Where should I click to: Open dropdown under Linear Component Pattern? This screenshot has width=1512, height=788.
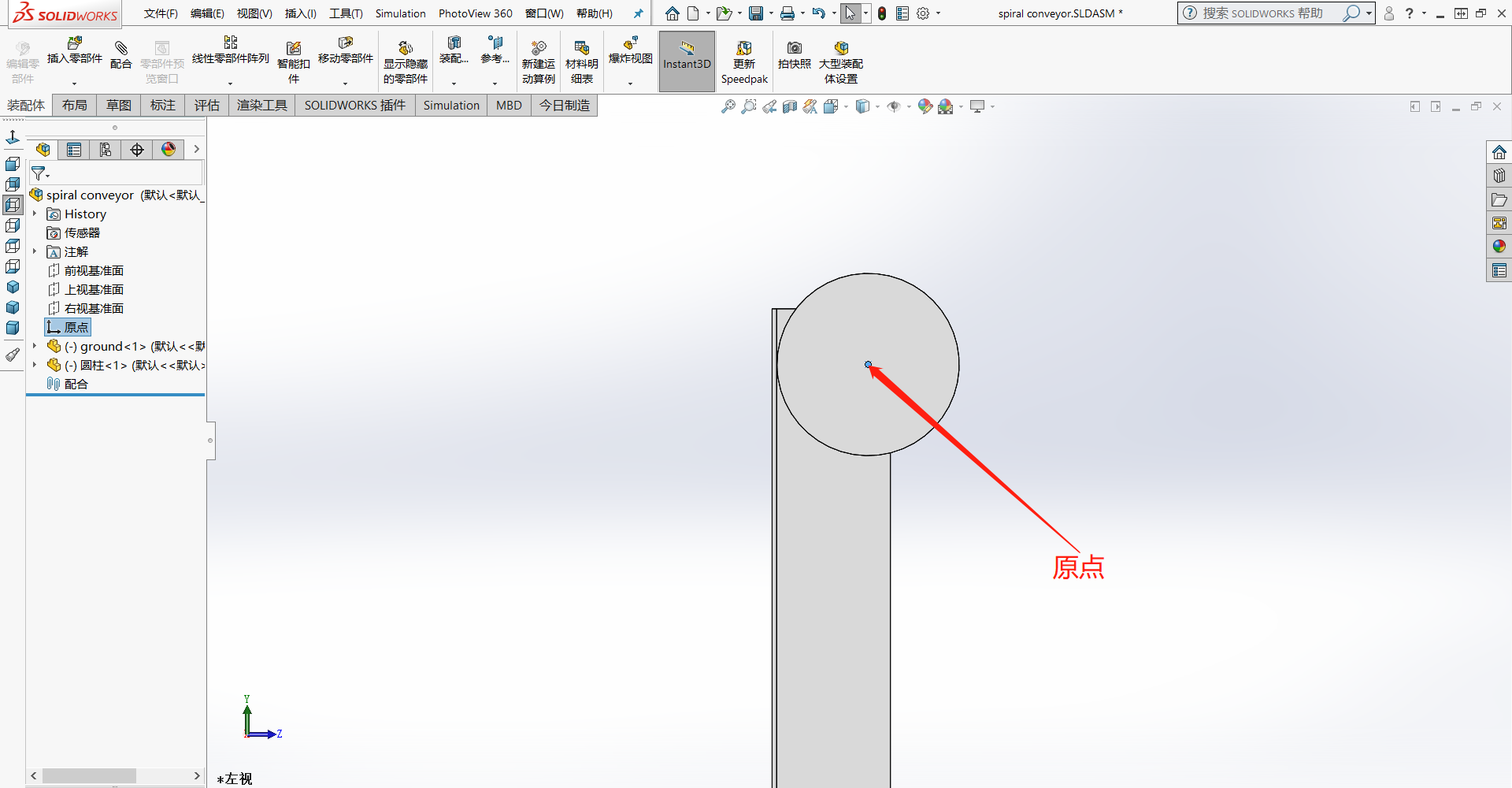point(231,84)
